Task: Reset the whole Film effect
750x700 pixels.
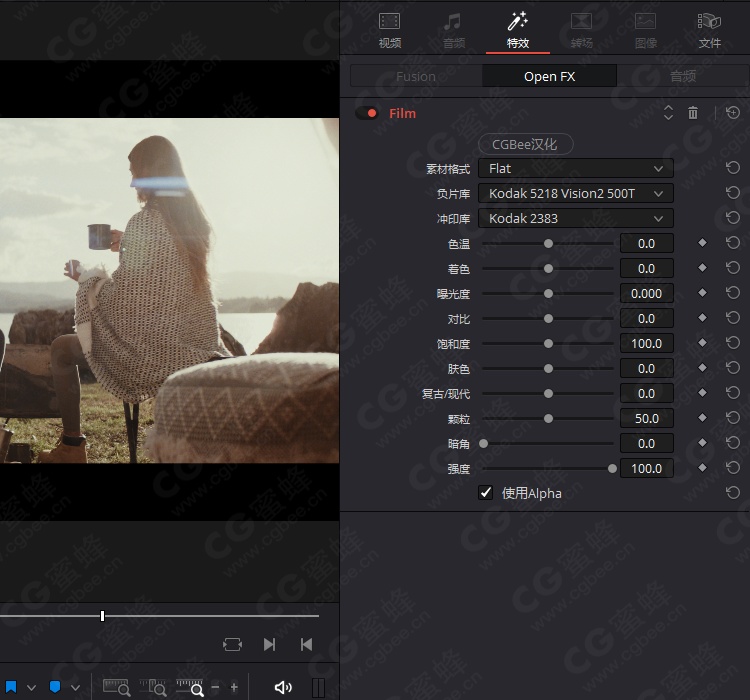Action: 733,113
